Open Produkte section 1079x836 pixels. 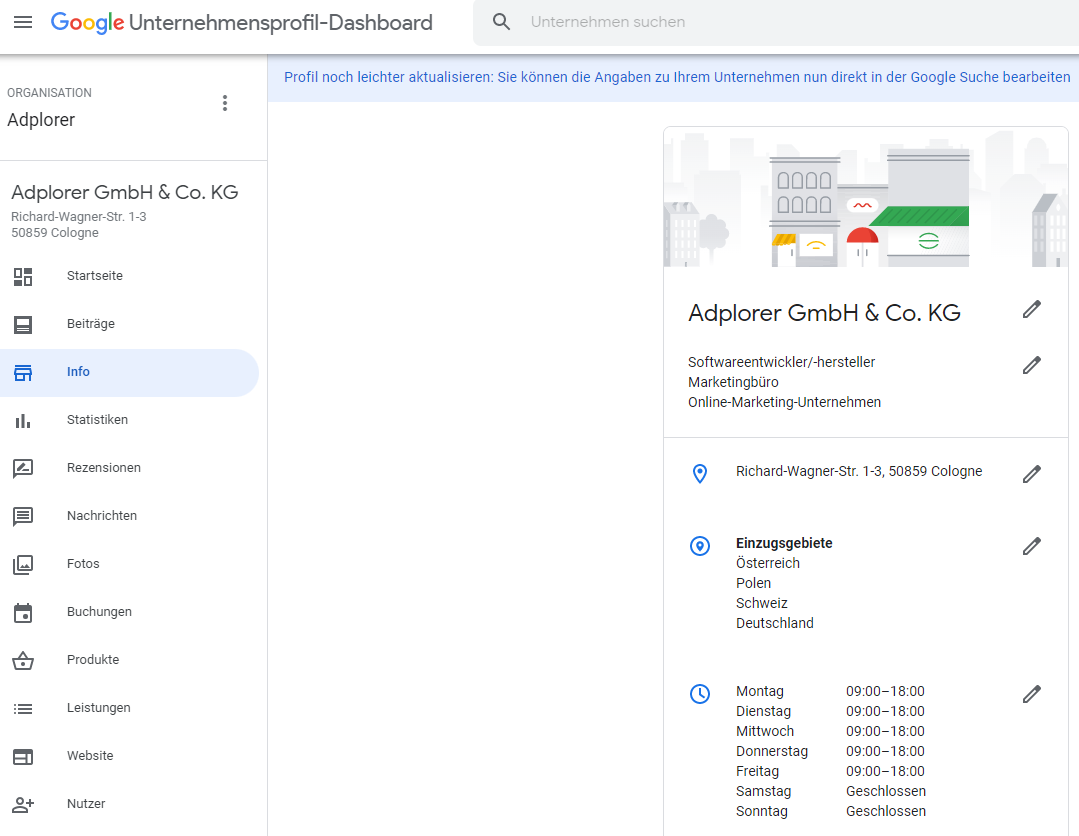coord(93,660)
